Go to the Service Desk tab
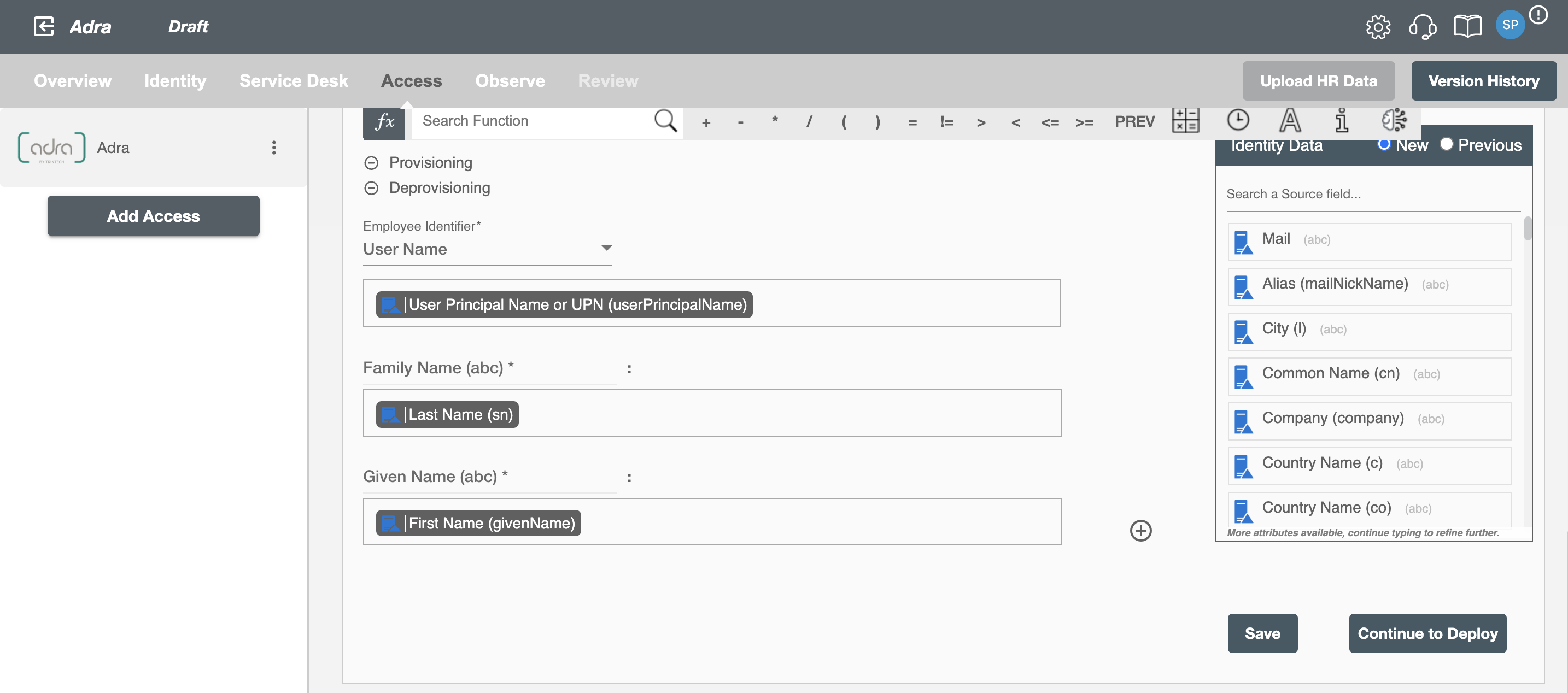1568x693 pixels. [x=294, y=81]
